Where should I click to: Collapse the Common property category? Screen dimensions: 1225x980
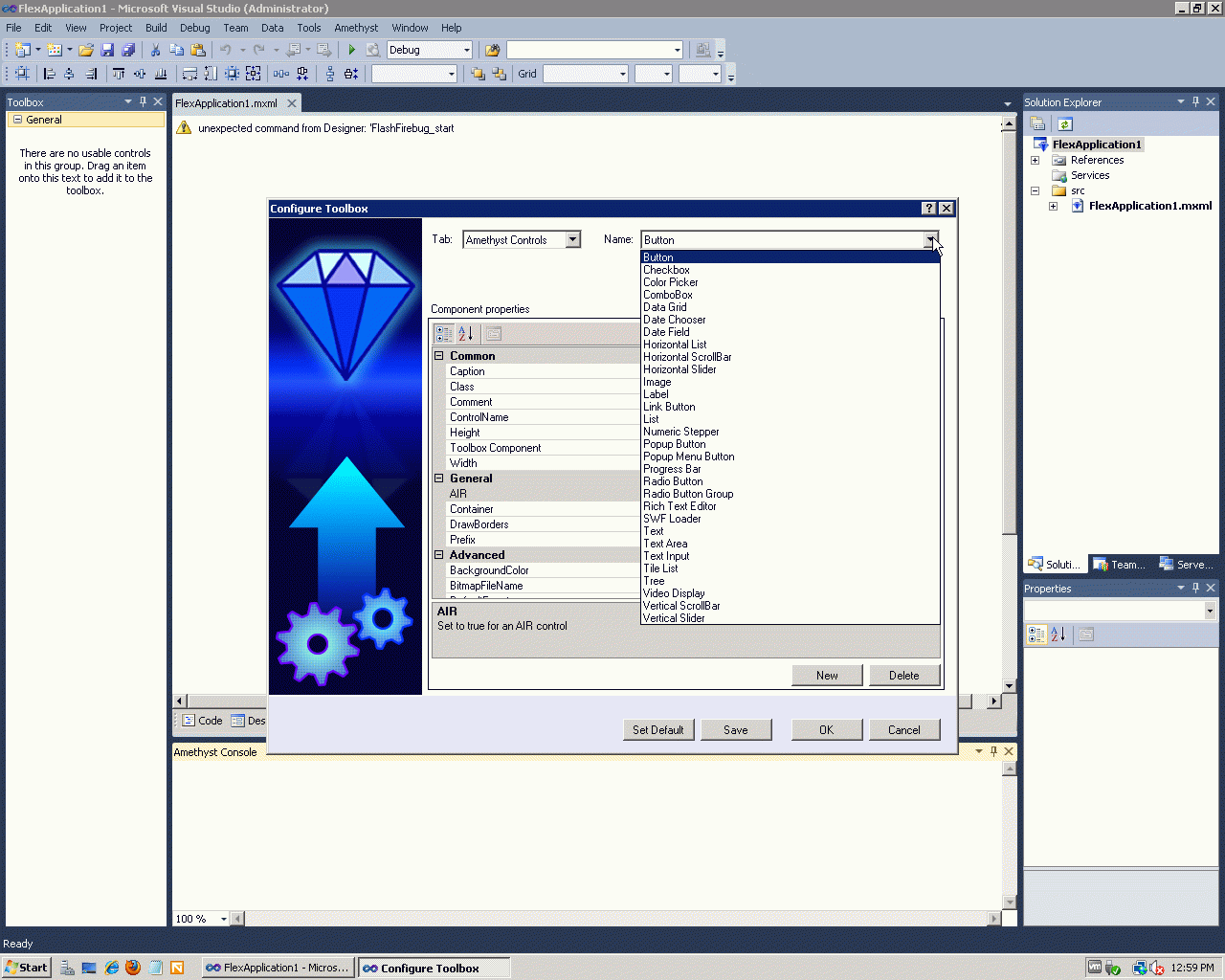pos(439,356)
